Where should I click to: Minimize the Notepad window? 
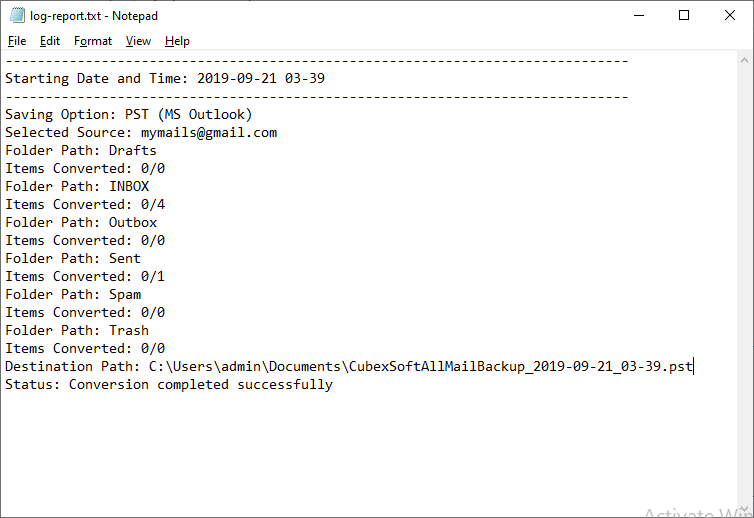tap(638, 16)
